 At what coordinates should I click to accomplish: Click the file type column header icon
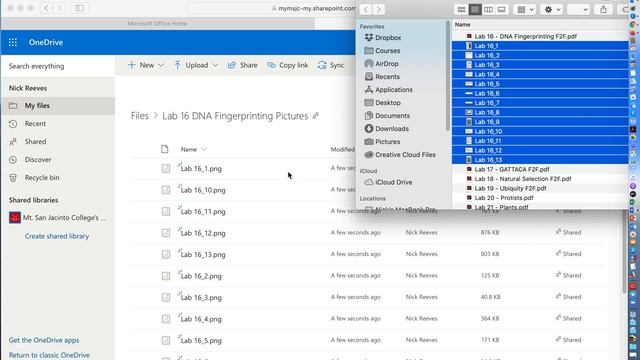[x=164, y=149]
